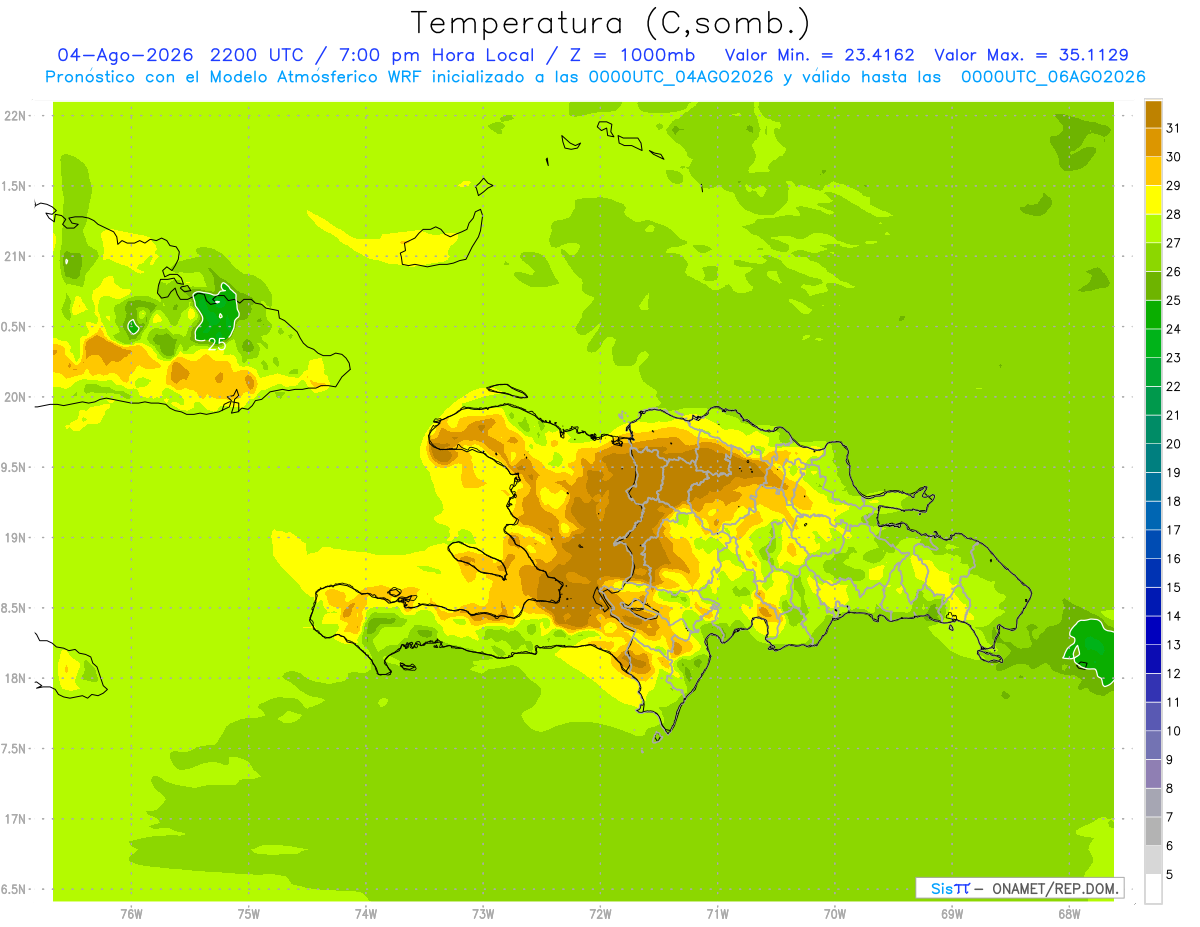This screenshot has width=1200, height=927.
Task: Select the init time "0000UTC_04AGO2026"
Action: click(682, 77)
